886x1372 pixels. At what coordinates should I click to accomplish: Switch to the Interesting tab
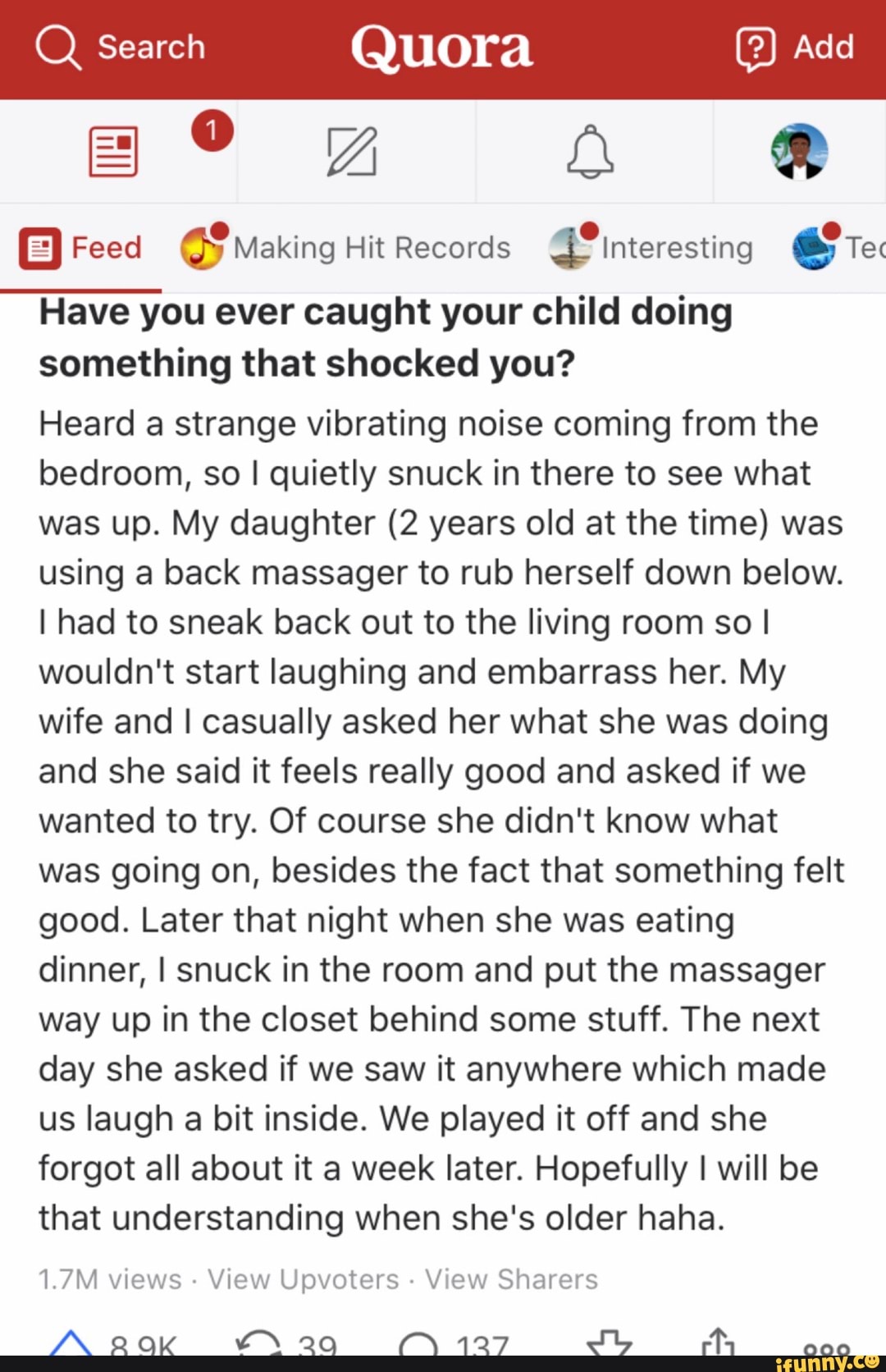[x=651, y=248]
